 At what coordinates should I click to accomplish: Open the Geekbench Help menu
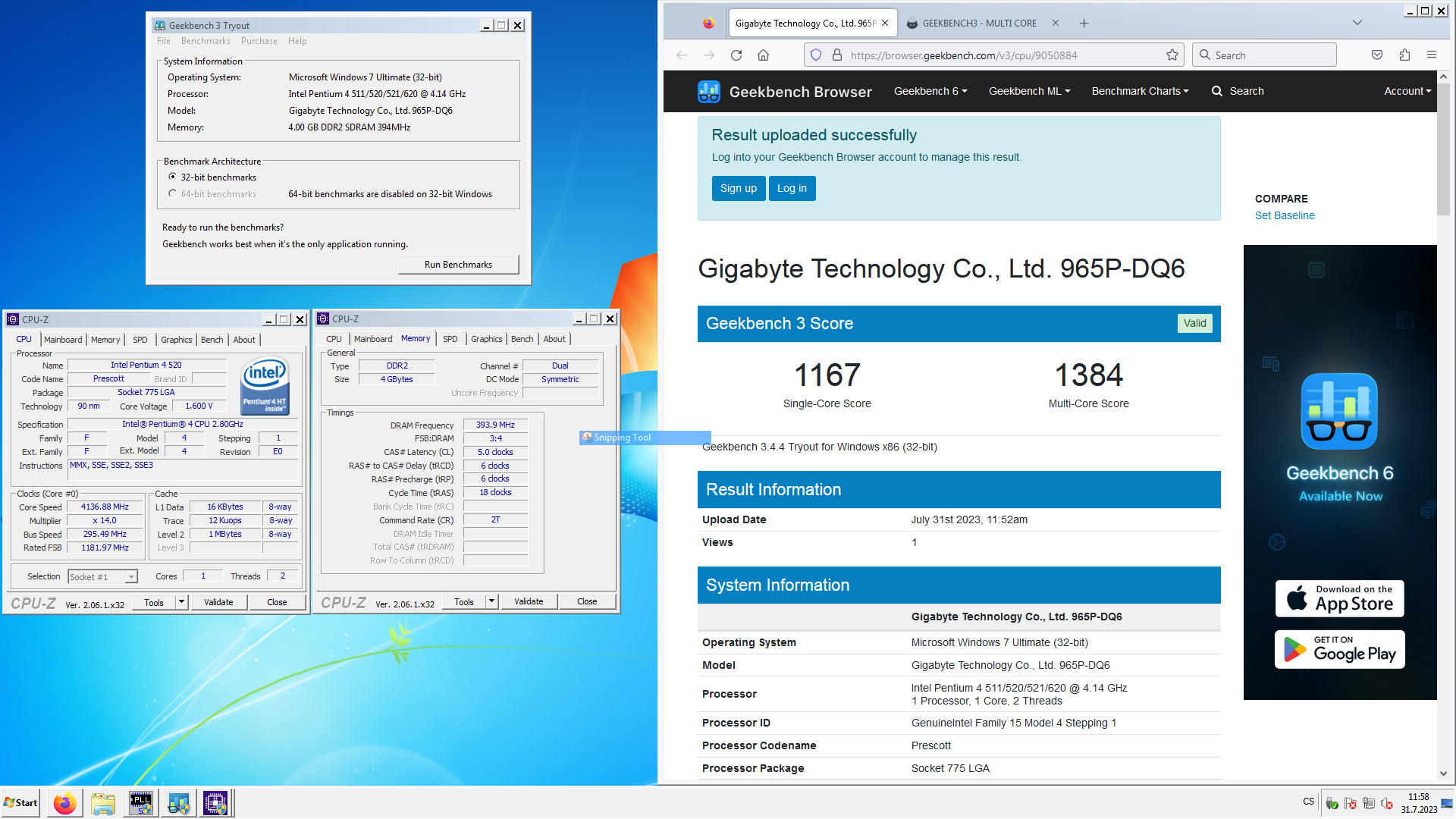[297, 41]
